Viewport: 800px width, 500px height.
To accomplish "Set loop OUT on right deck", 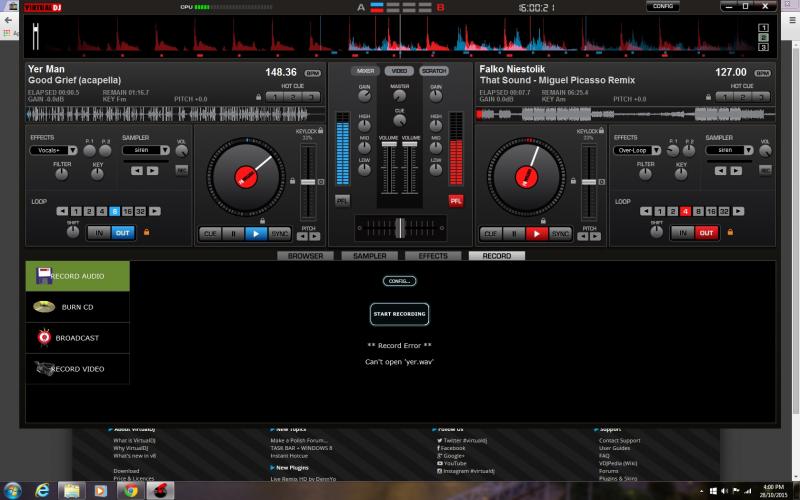I will 706,233.
